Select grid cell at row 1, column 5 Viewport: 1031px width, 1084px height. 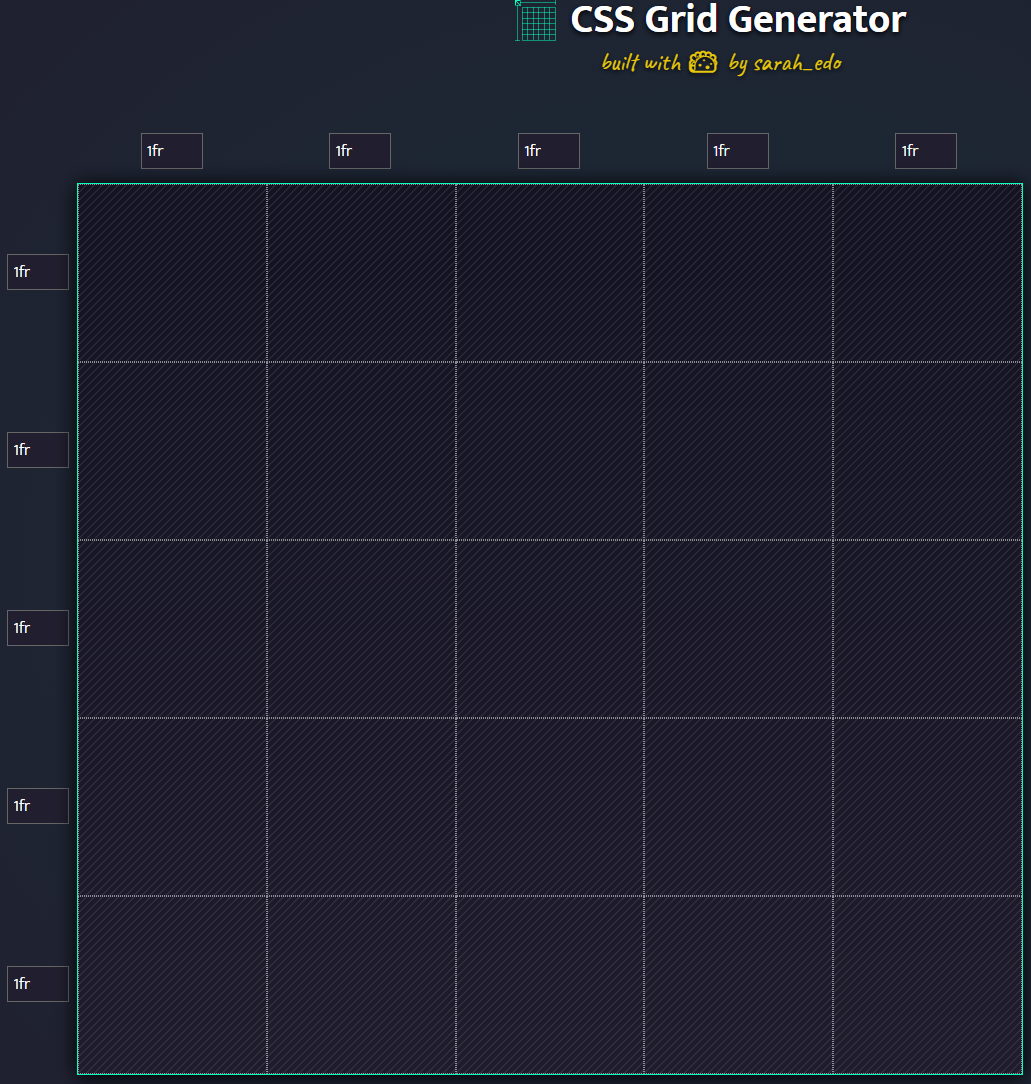927,273
